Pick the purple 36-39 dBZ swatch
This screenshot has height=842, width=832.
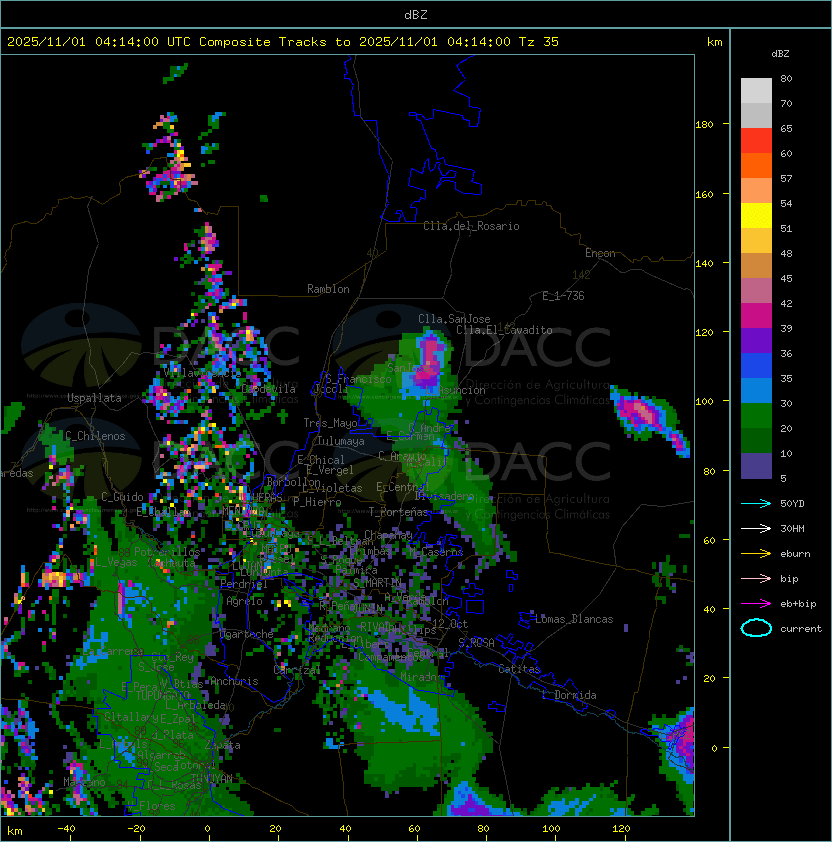point(756,341)
